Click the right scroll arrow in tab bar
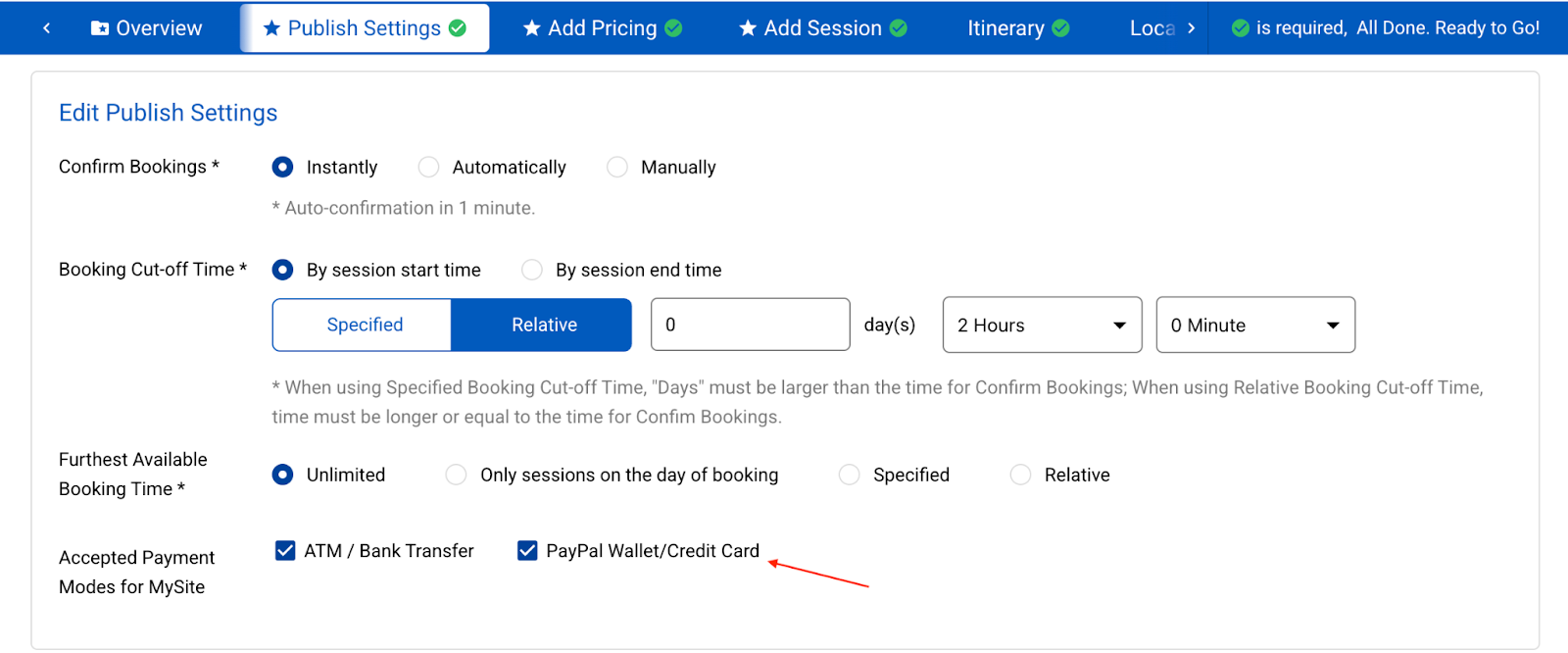 (1191, 28)
